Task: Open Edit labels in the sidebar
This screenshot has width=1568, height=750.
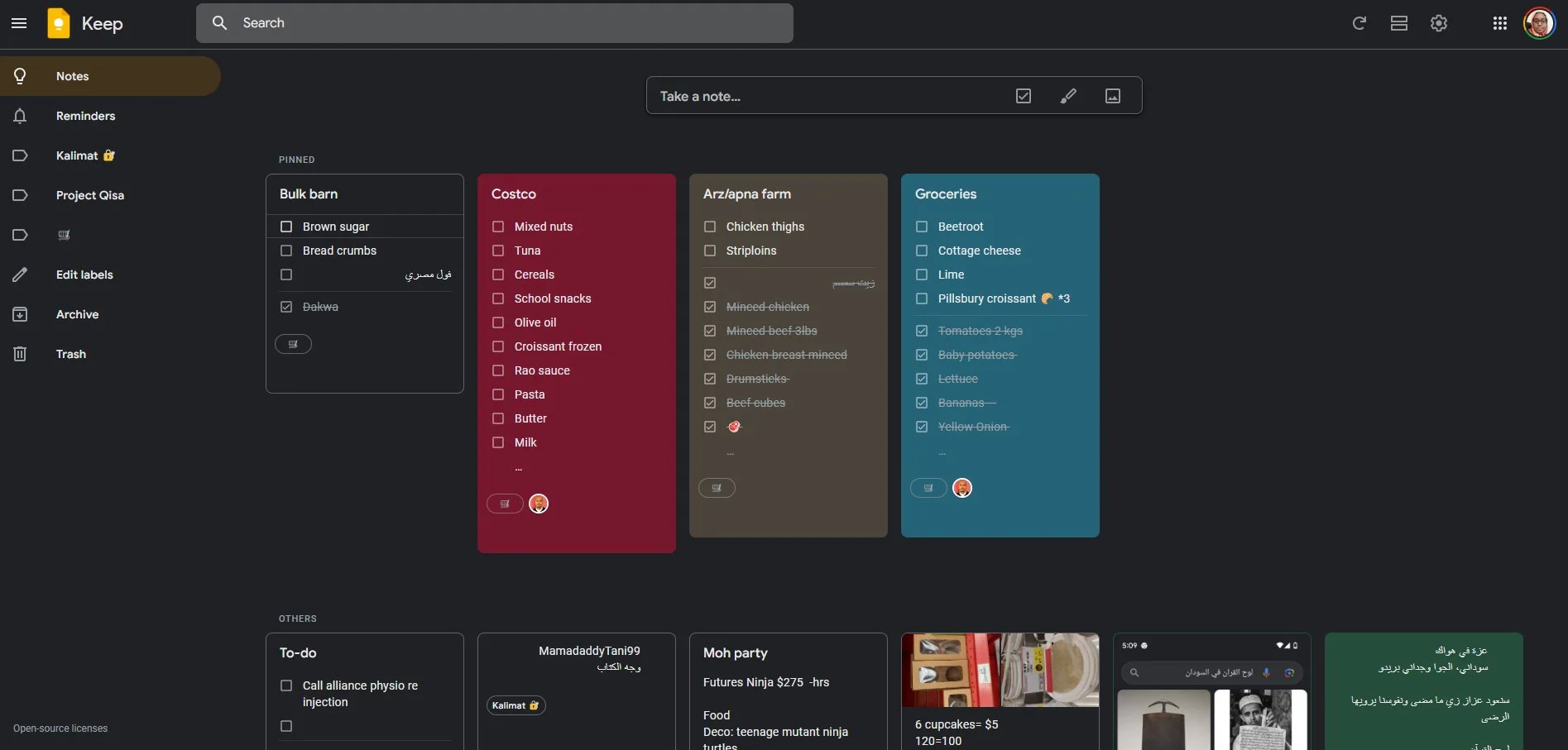Action: click(x=110, y=275)
